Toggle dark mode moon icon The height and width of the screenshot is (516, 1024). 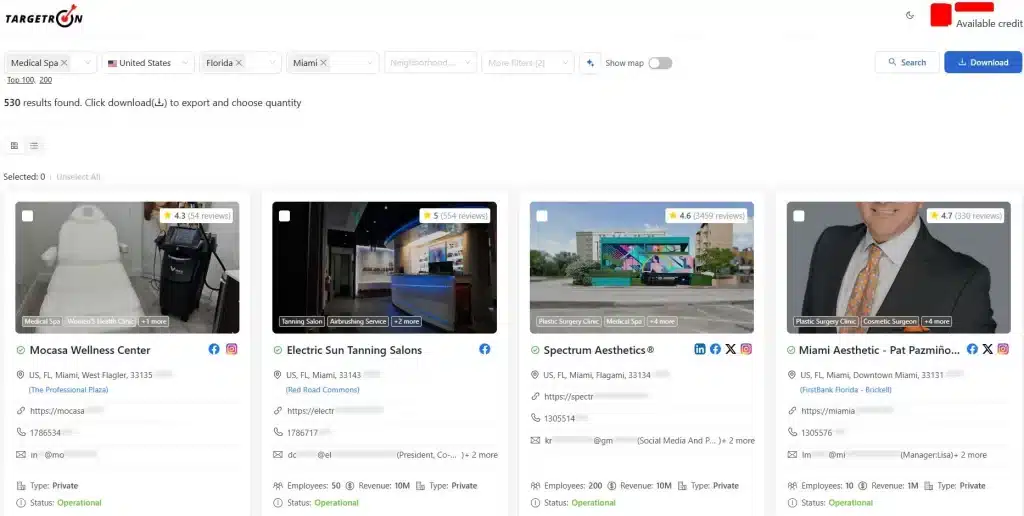(910, 15)
